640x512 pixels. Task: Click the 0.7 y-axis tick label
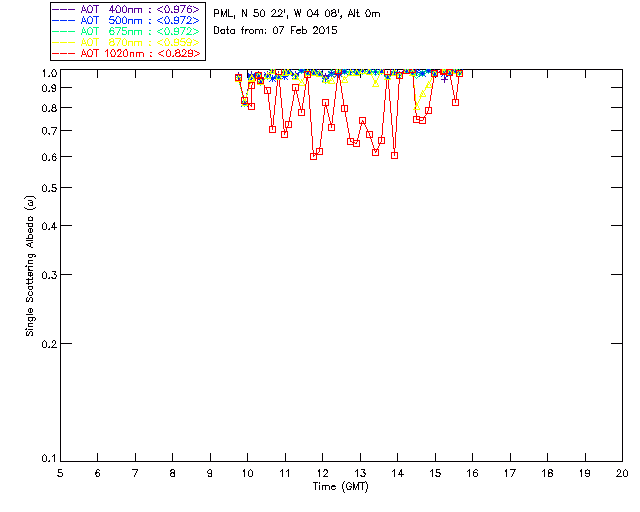49,131
